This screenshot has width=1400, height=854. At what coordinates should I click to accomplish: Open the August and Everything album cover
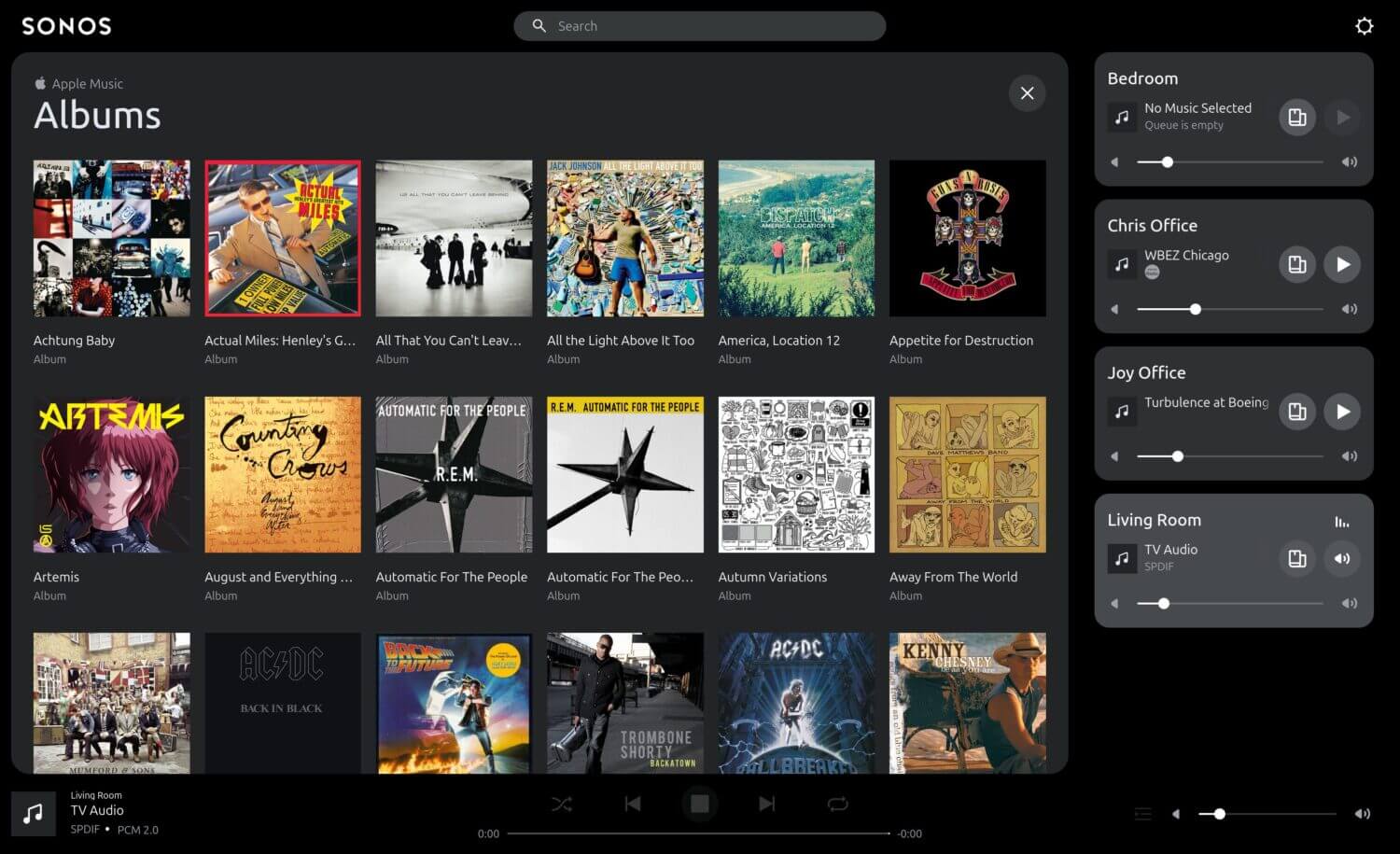(283, 475)
